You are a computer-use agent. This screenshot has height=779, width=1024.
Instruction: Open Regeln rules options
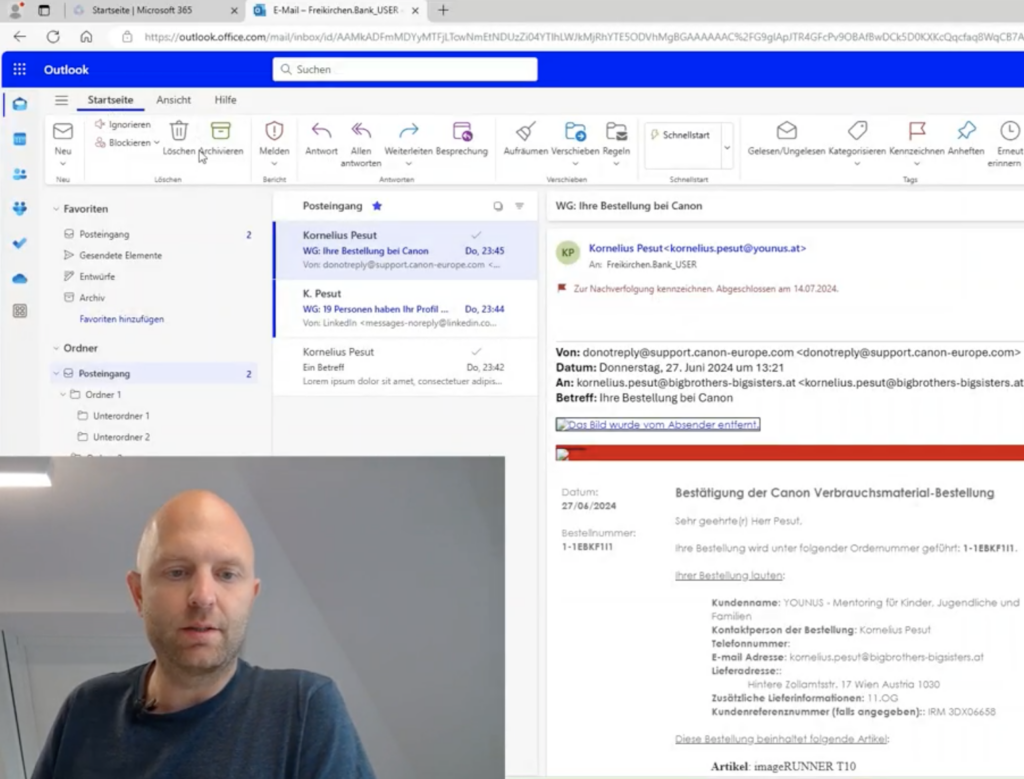616,139
